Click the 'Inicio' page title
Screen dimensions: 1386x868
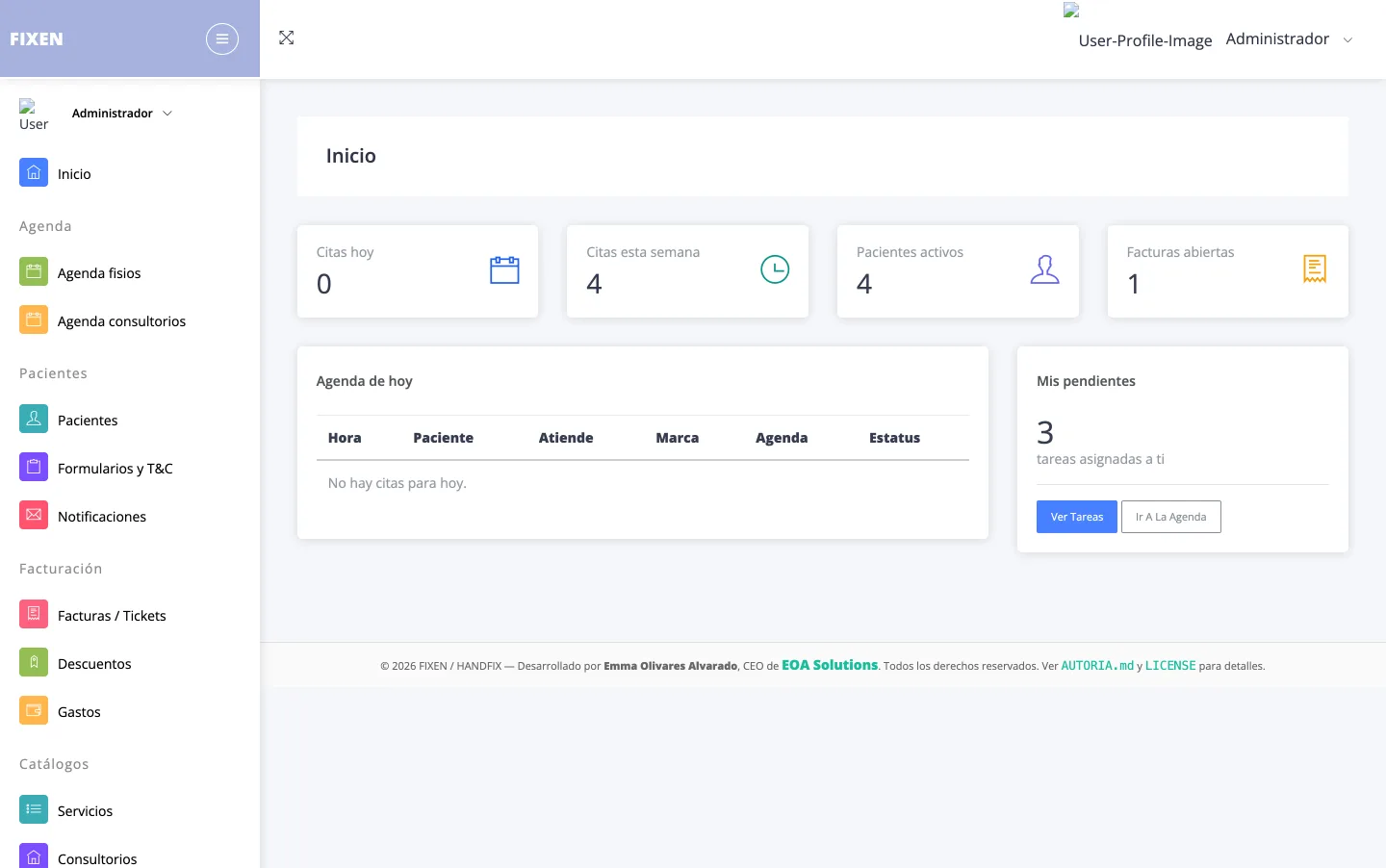(351, 156)
